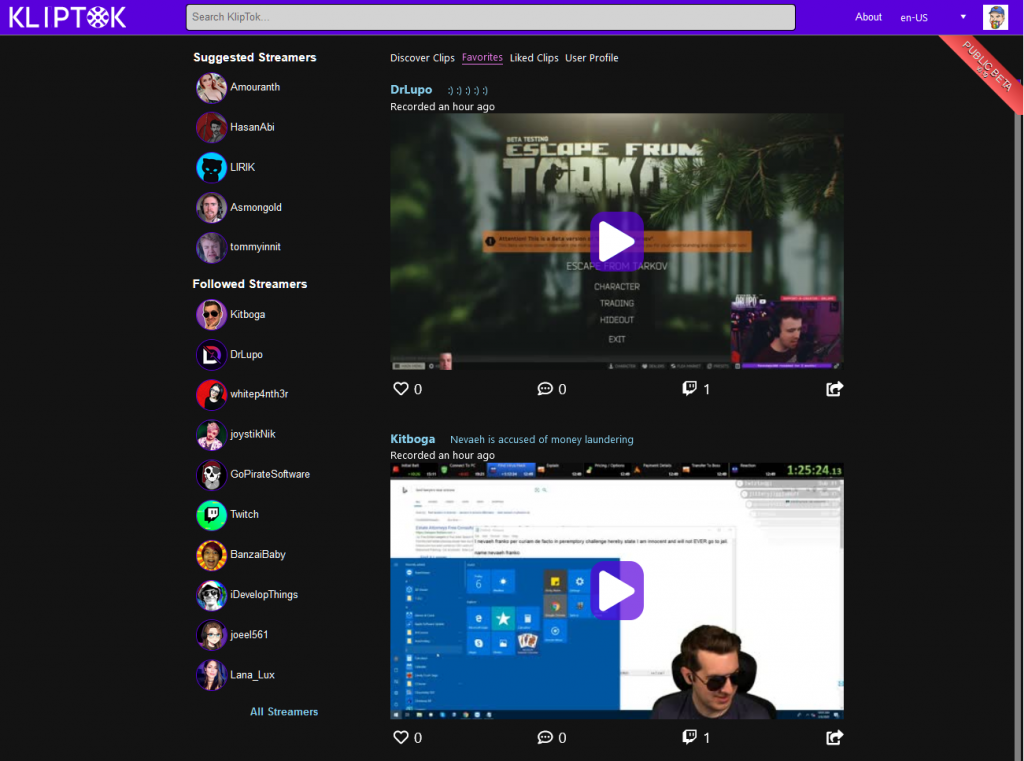Screen dimensions: 1024x761
Task: Select joystikNik name in Followed Streamers
Action: 253,435
